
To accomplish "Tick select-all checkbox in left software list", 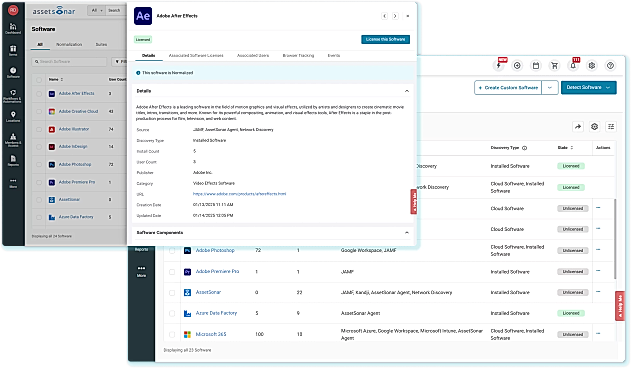I will point(39,80).
